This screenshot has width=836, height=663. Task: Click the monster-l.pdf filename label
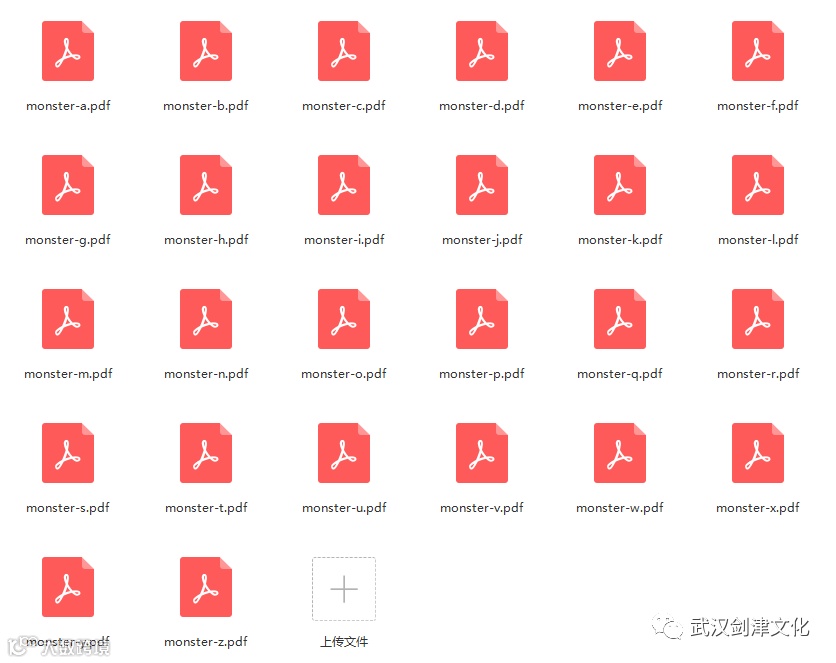(758, 240)
